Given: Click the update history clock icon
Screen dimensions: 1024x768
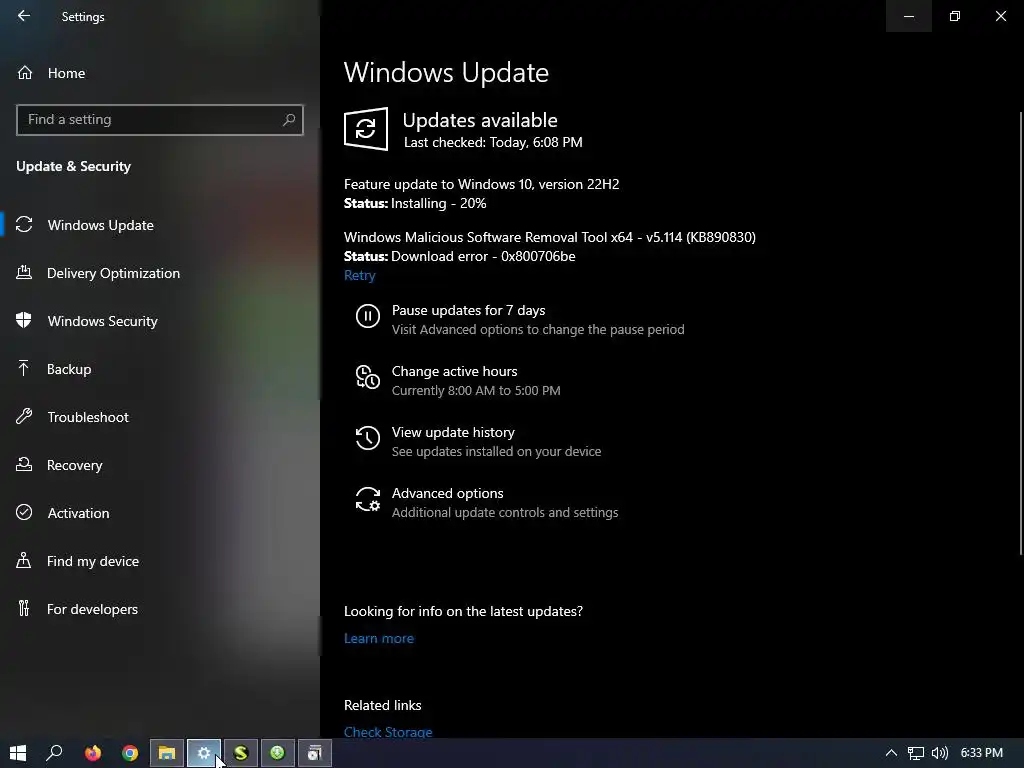Looking at the screenshot, I should [368, 438].
